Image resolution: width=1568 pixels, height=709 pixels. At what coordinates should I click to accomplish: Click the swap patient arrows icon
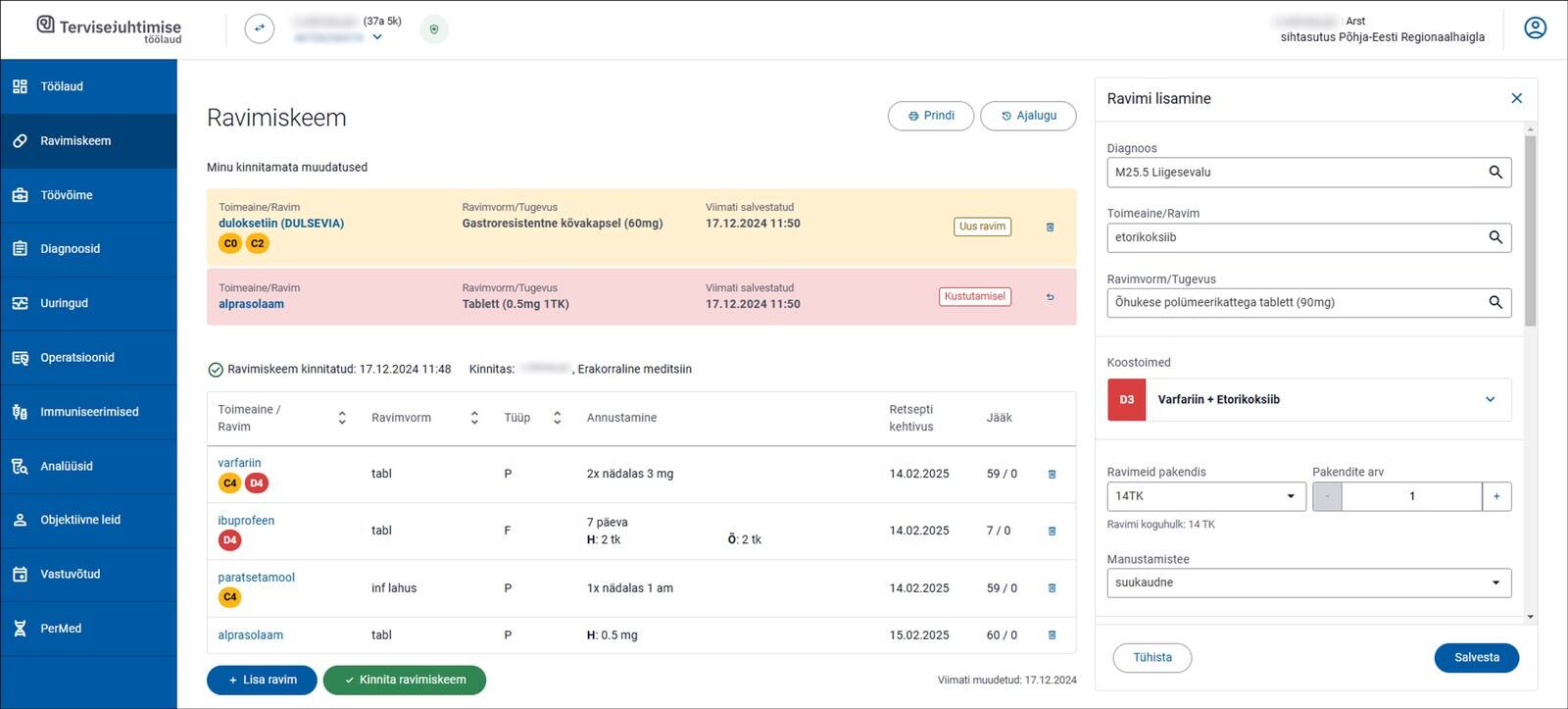(x=259, y=28)
